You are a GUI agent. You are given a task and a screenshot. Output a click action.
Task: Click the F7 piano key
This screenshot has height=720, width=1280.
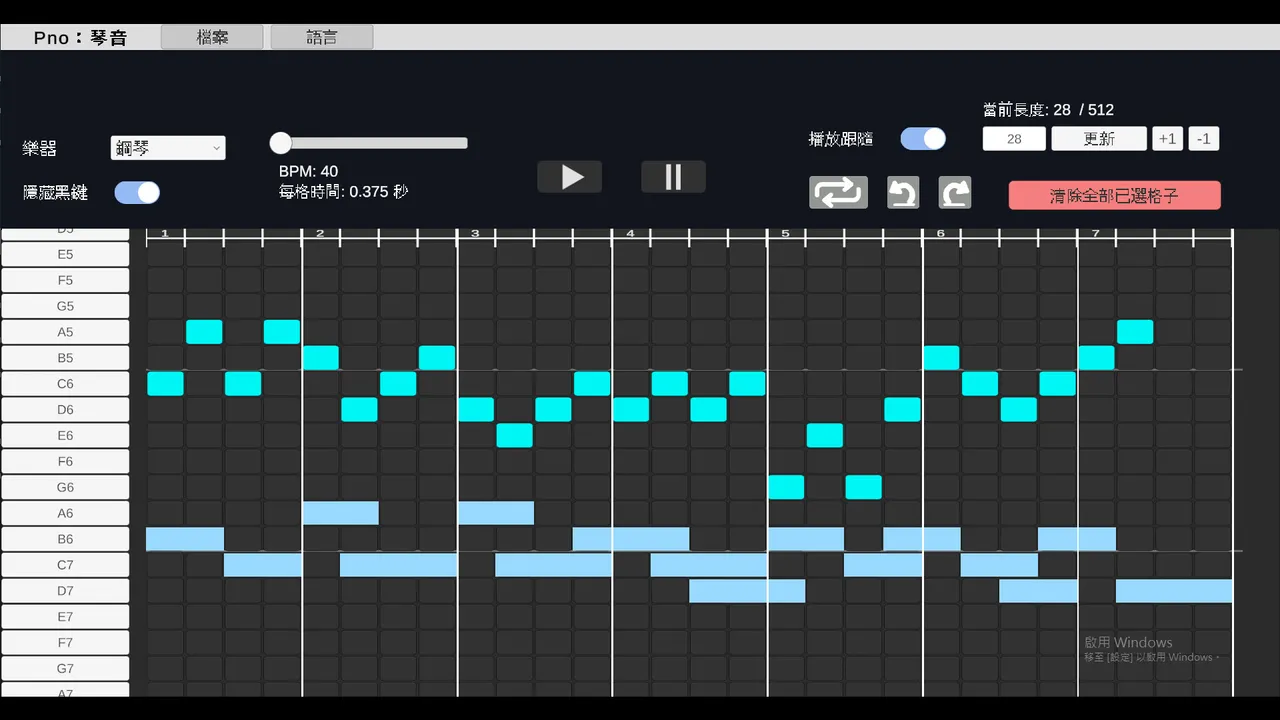pyautogui.click(x=65, y=643)
